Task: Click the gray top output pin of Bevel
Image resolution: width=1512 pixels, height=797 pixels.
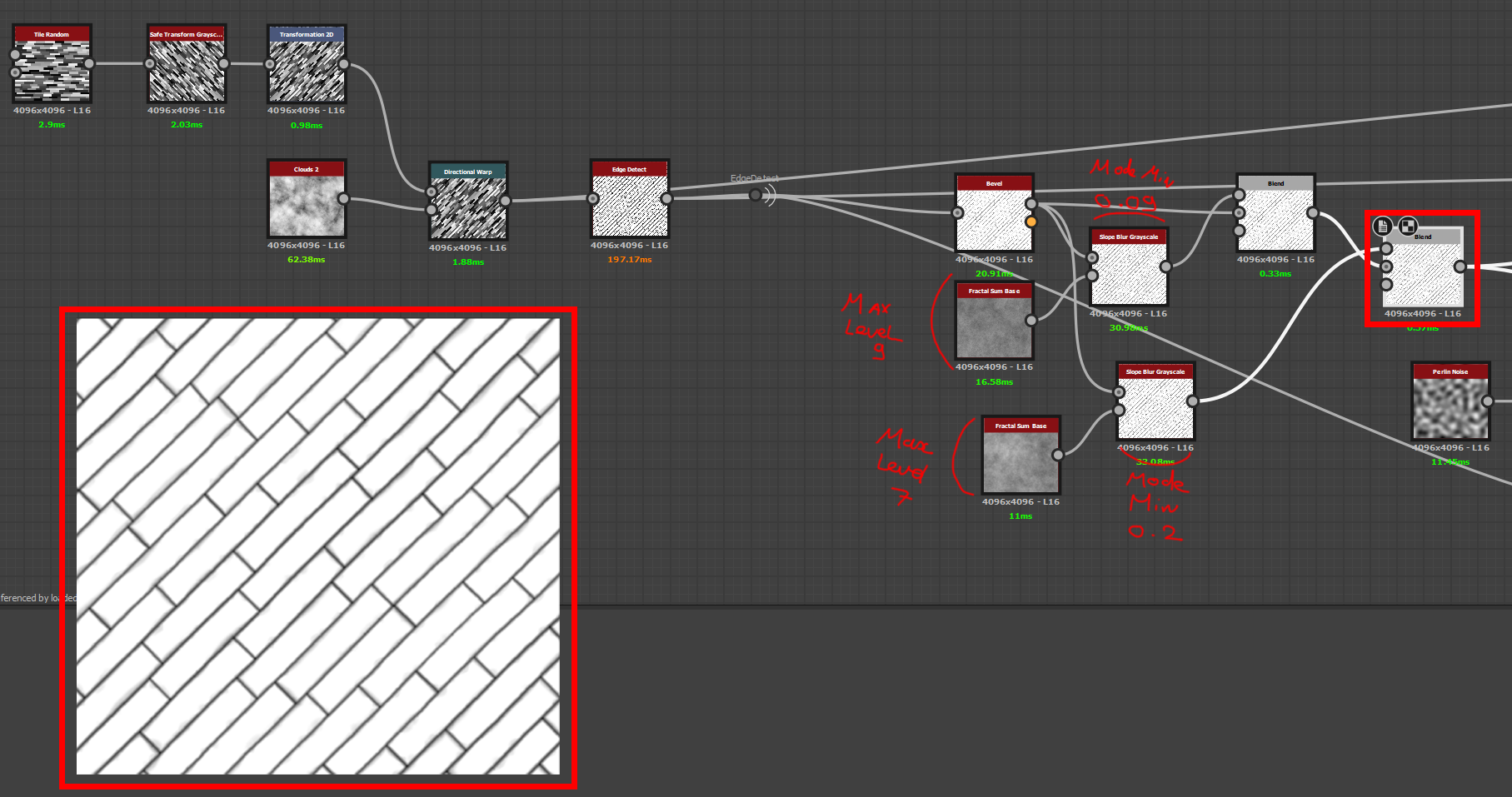Action: [1031, 204]
